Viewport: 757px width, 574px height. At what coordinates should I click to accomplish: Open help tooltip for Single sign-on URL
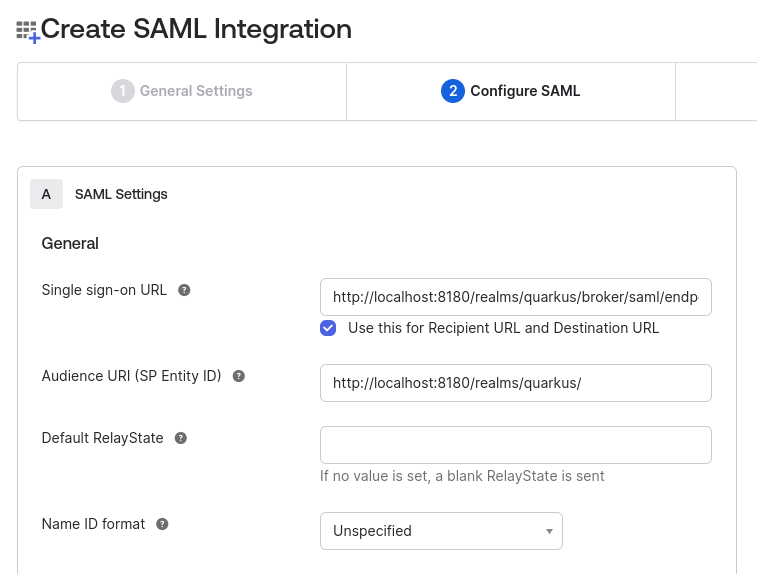coord(184,290)
